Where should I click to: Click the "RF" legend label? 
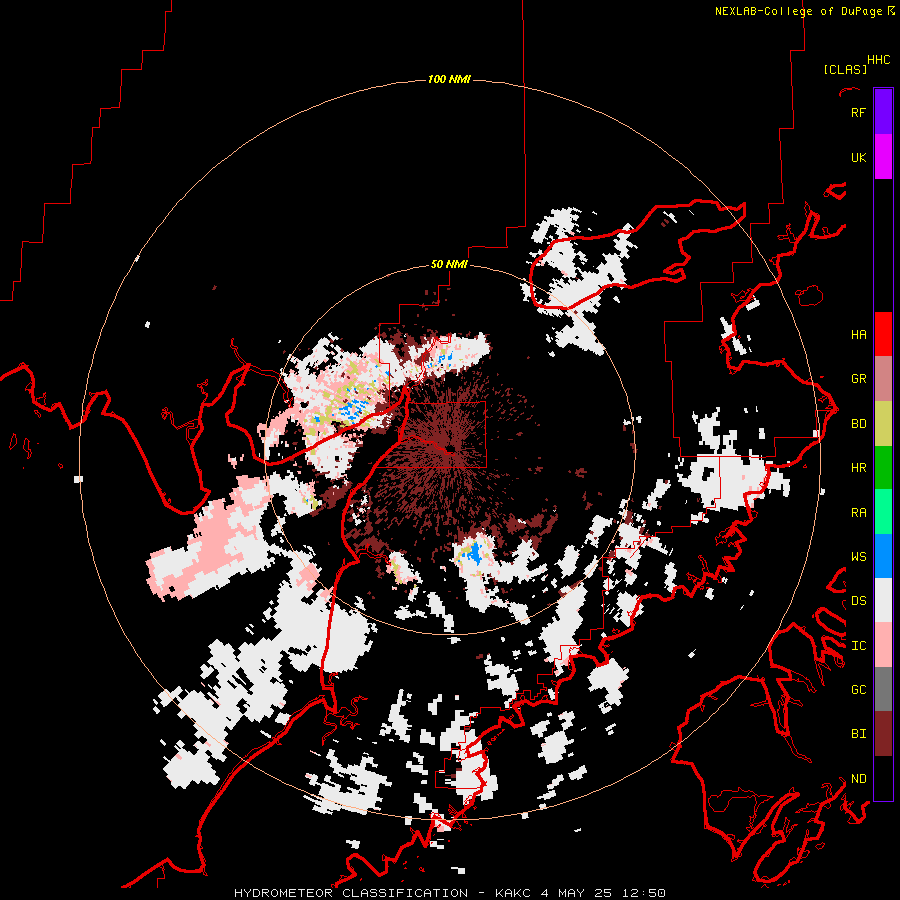[858, 112]
